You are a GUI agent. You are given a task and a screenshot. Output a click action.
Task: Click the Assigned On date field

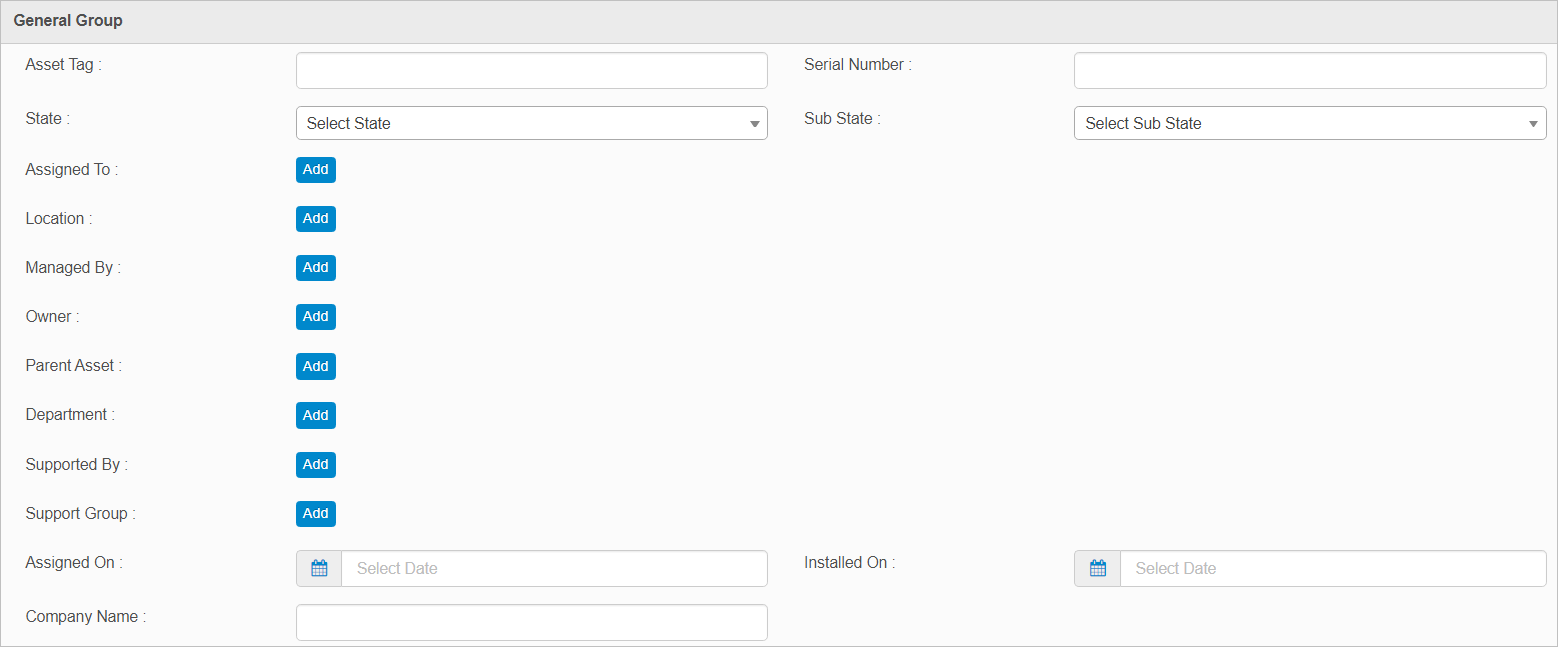click(554, 568)
